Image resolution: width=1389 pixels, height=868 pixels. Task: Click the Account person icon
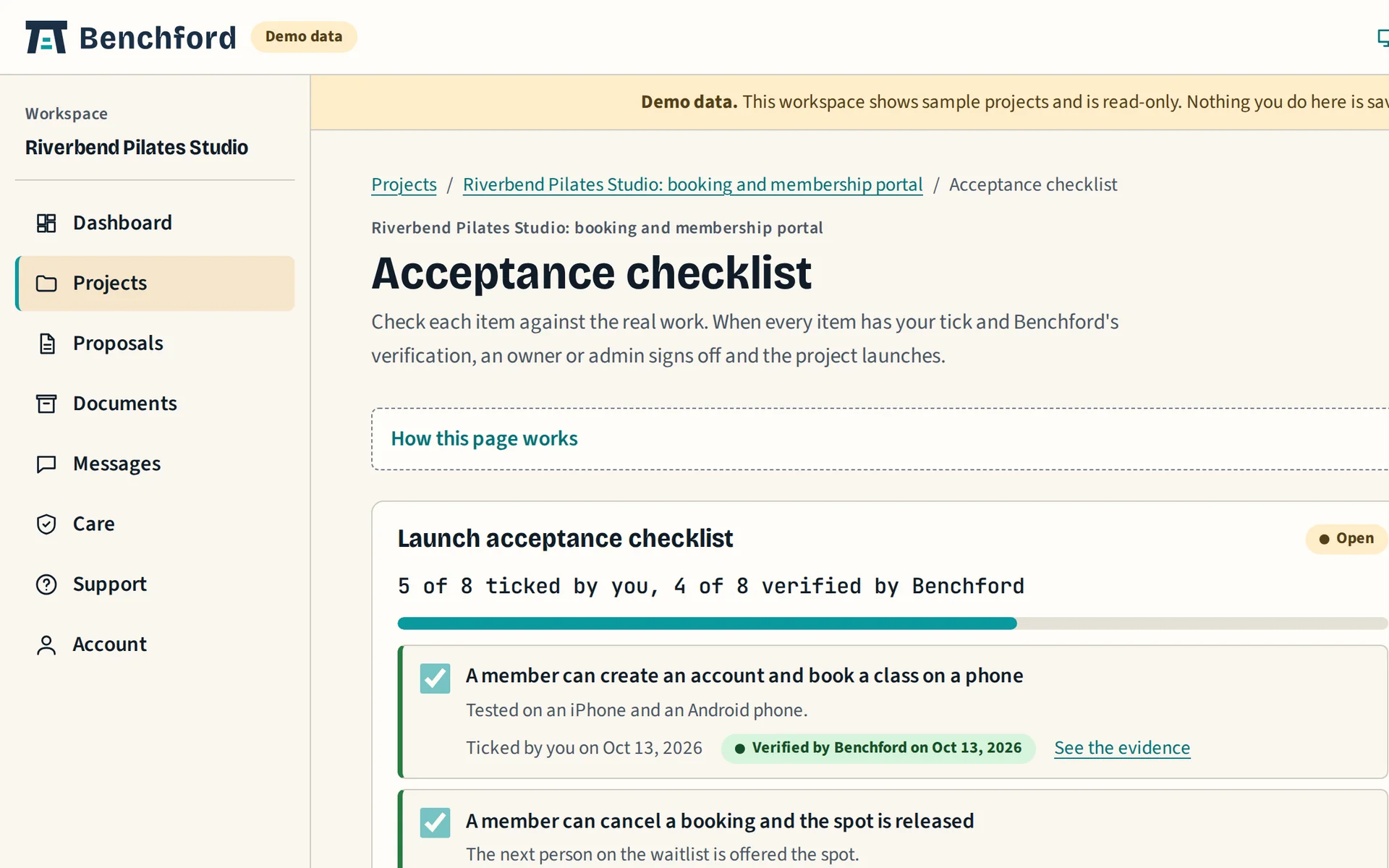click(46, 644)
